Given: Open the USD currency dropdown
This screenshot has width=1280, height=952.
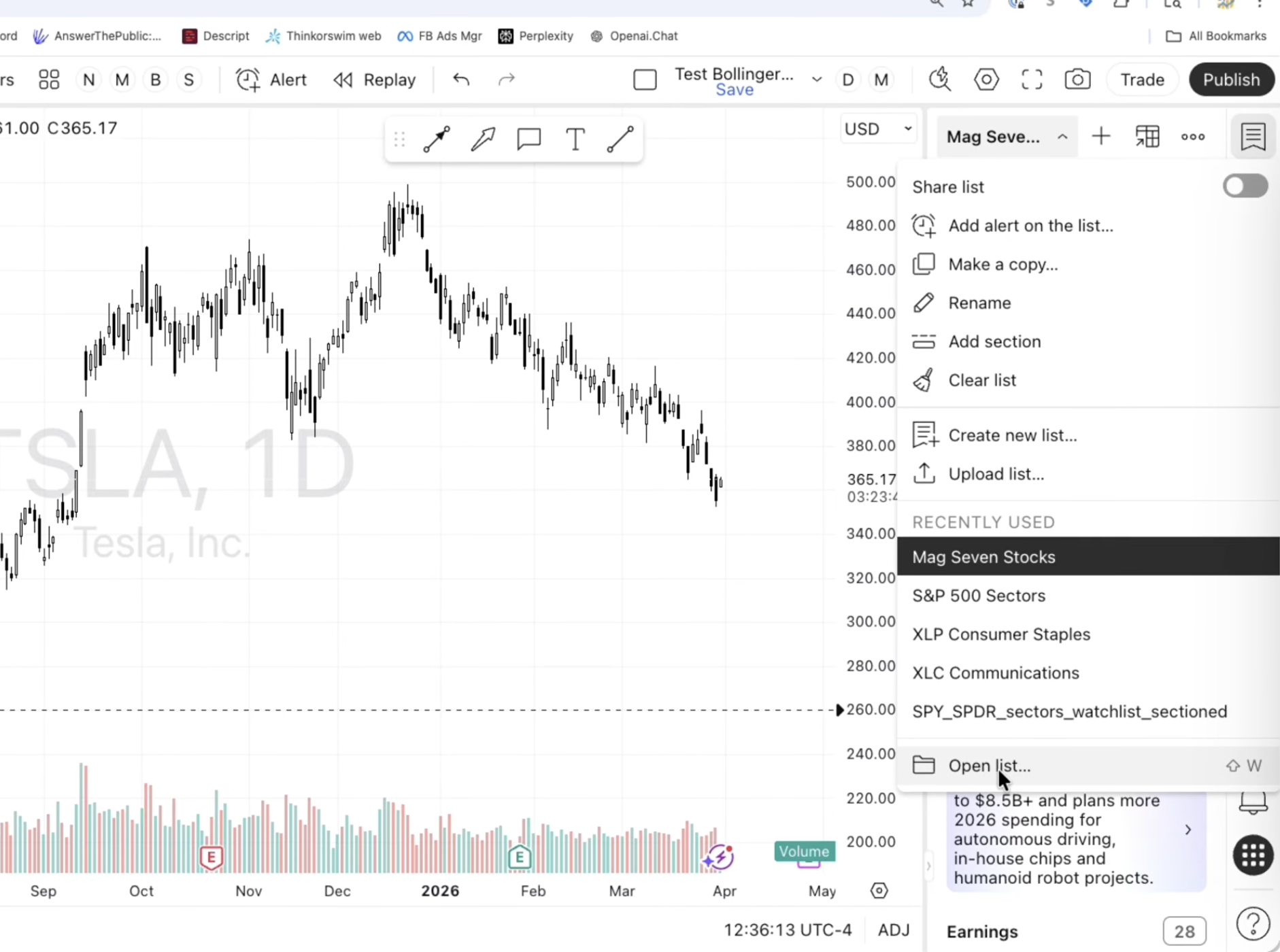Looking at the screenshot, I should pyautogui.click(x=877, y=129).
